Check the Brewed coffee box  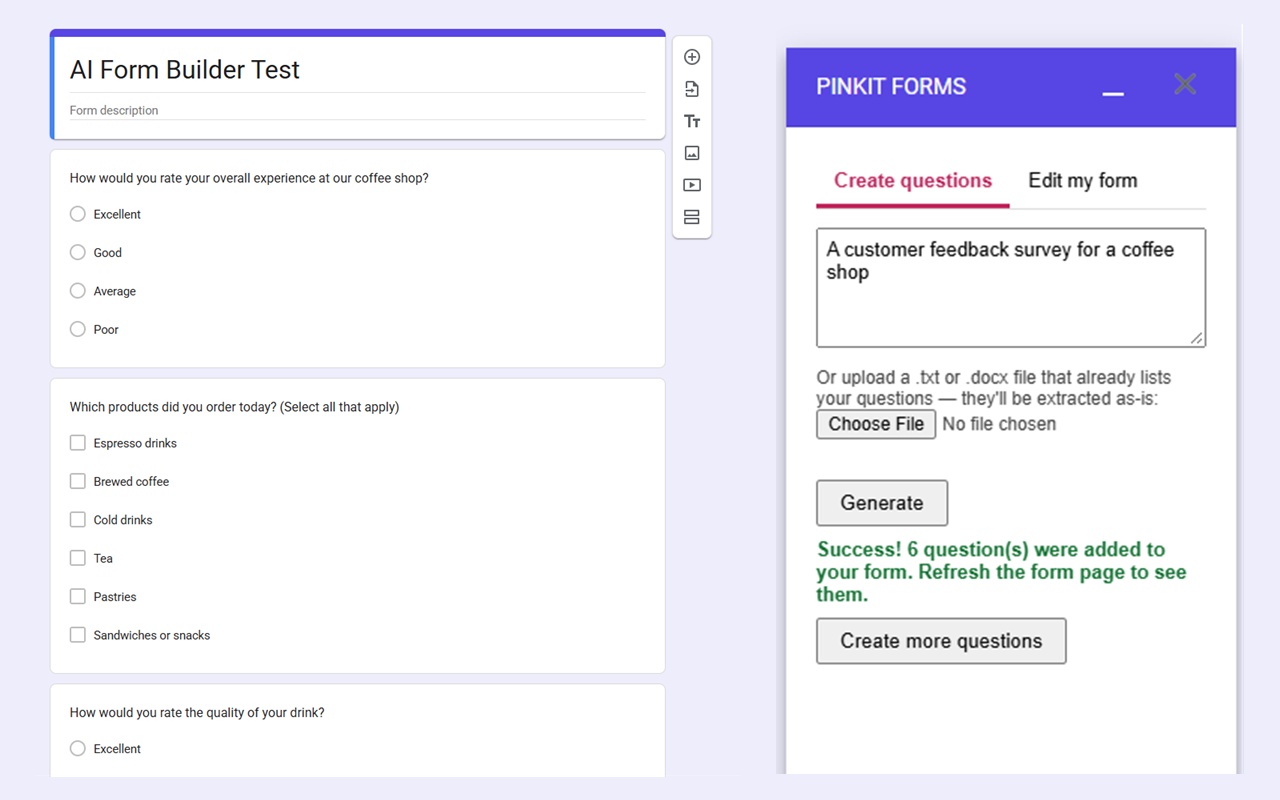[78, 481]
